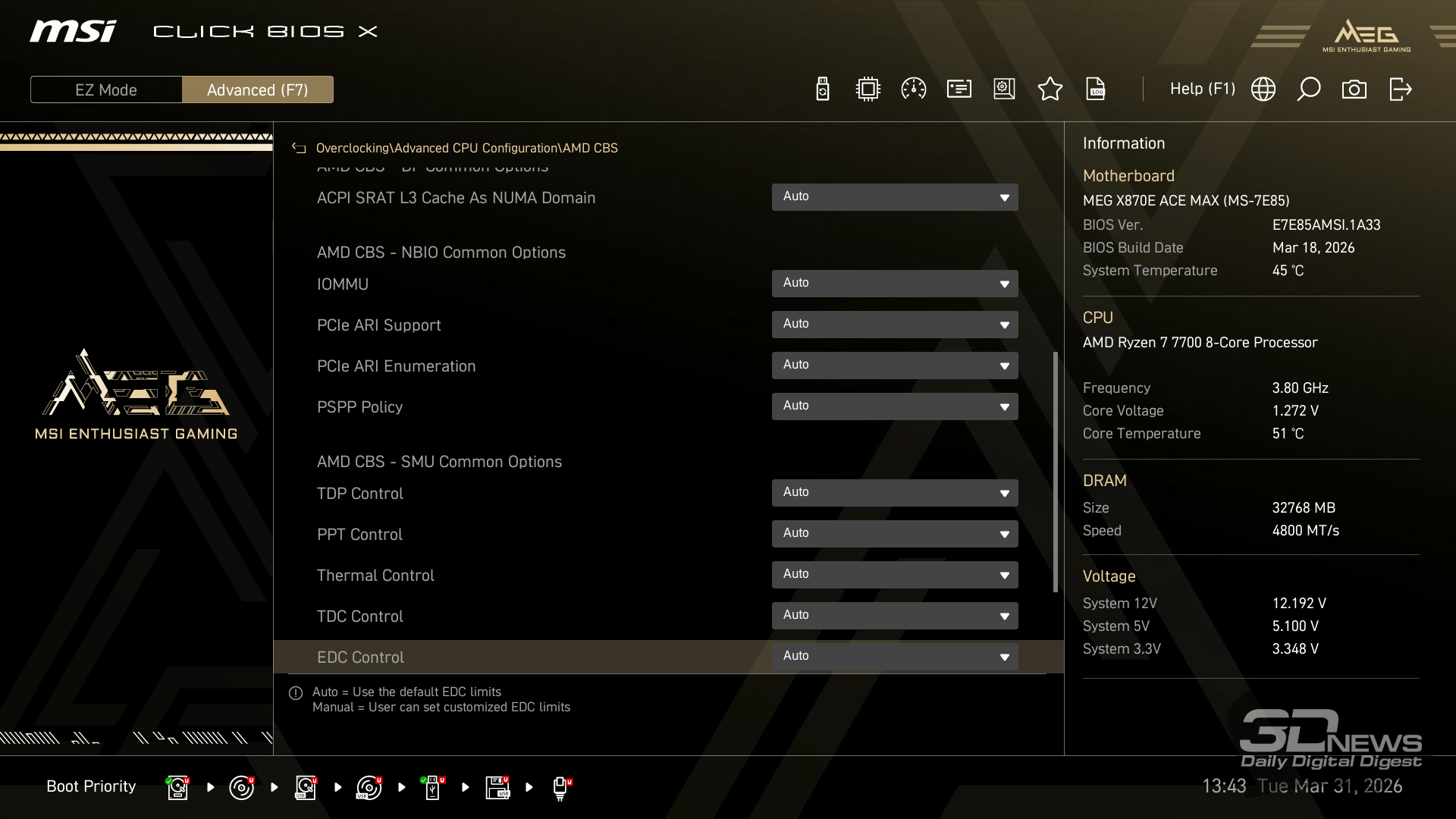
Task: Take a screenshot with camera icon
Action: click(1354, 89)
